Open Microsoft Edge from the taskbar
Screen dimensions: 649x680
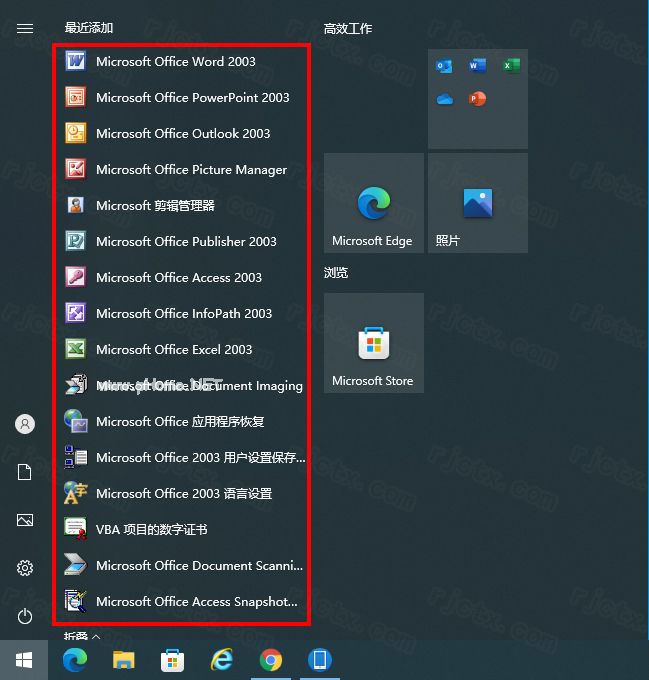coord(75,660)
